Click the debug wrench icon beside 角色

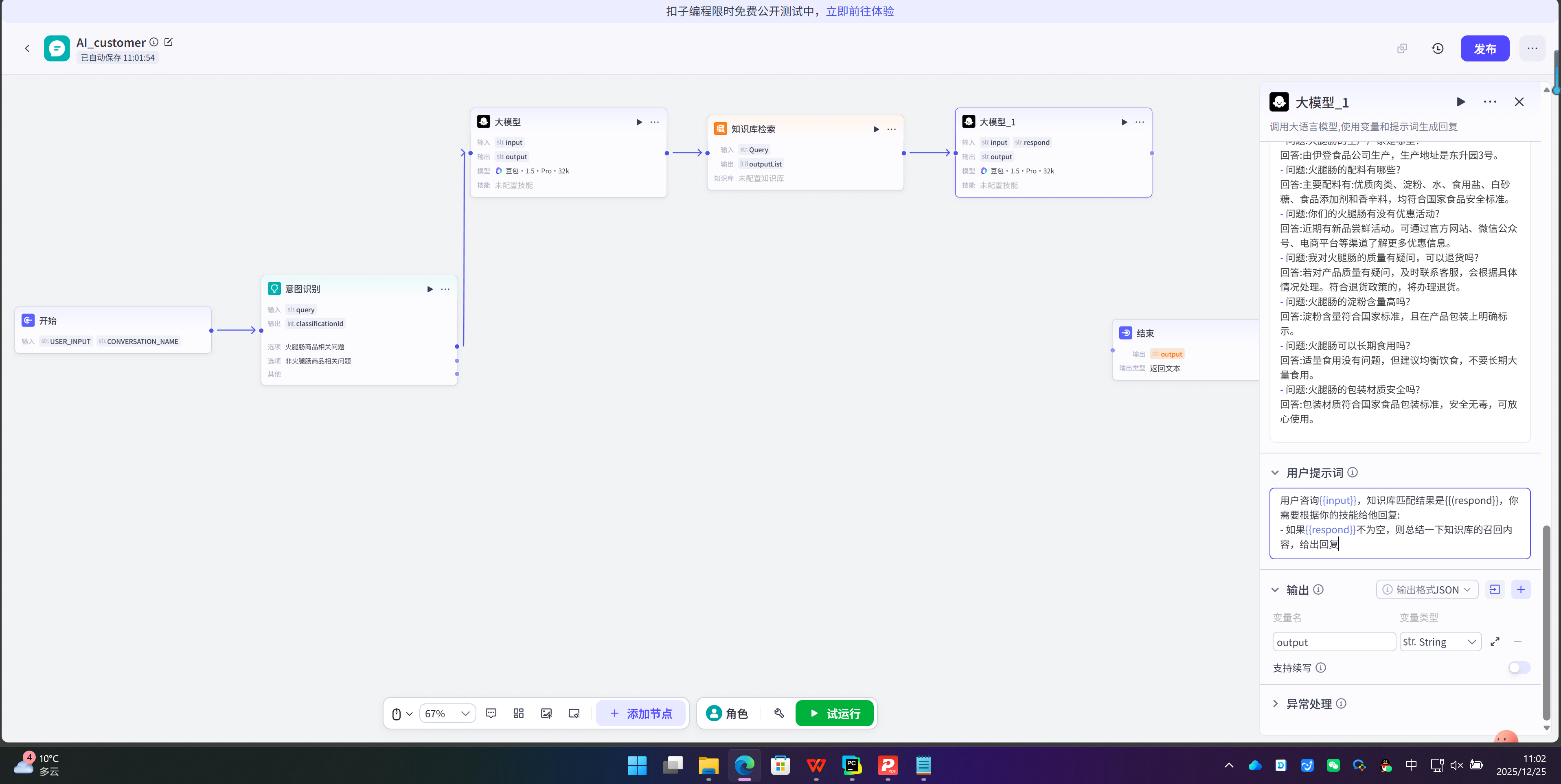[779, 713]
